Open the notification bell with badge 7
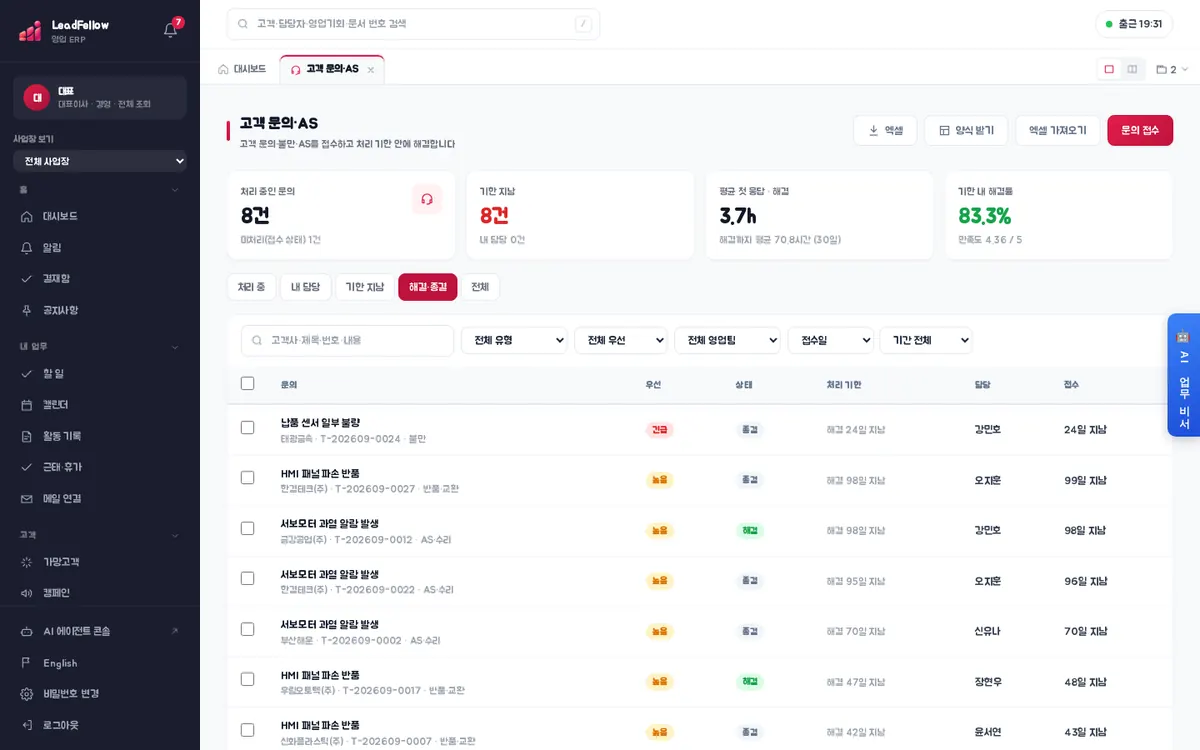Viewport: 1200px width, 750px height. click(171, 30)
